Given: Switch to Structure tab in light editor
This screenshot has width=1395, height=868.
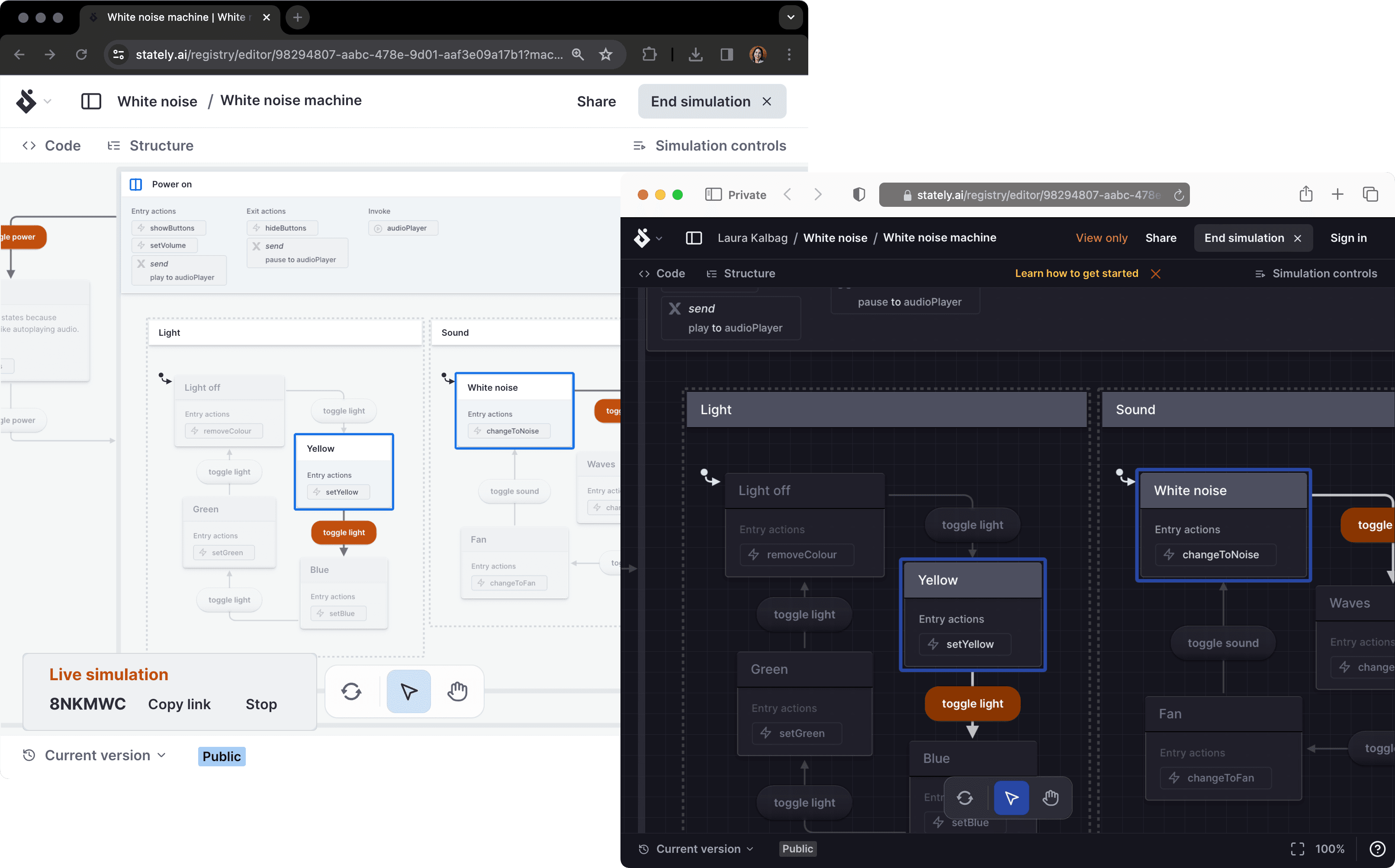Looking at the screenshot, I should 151,146.
